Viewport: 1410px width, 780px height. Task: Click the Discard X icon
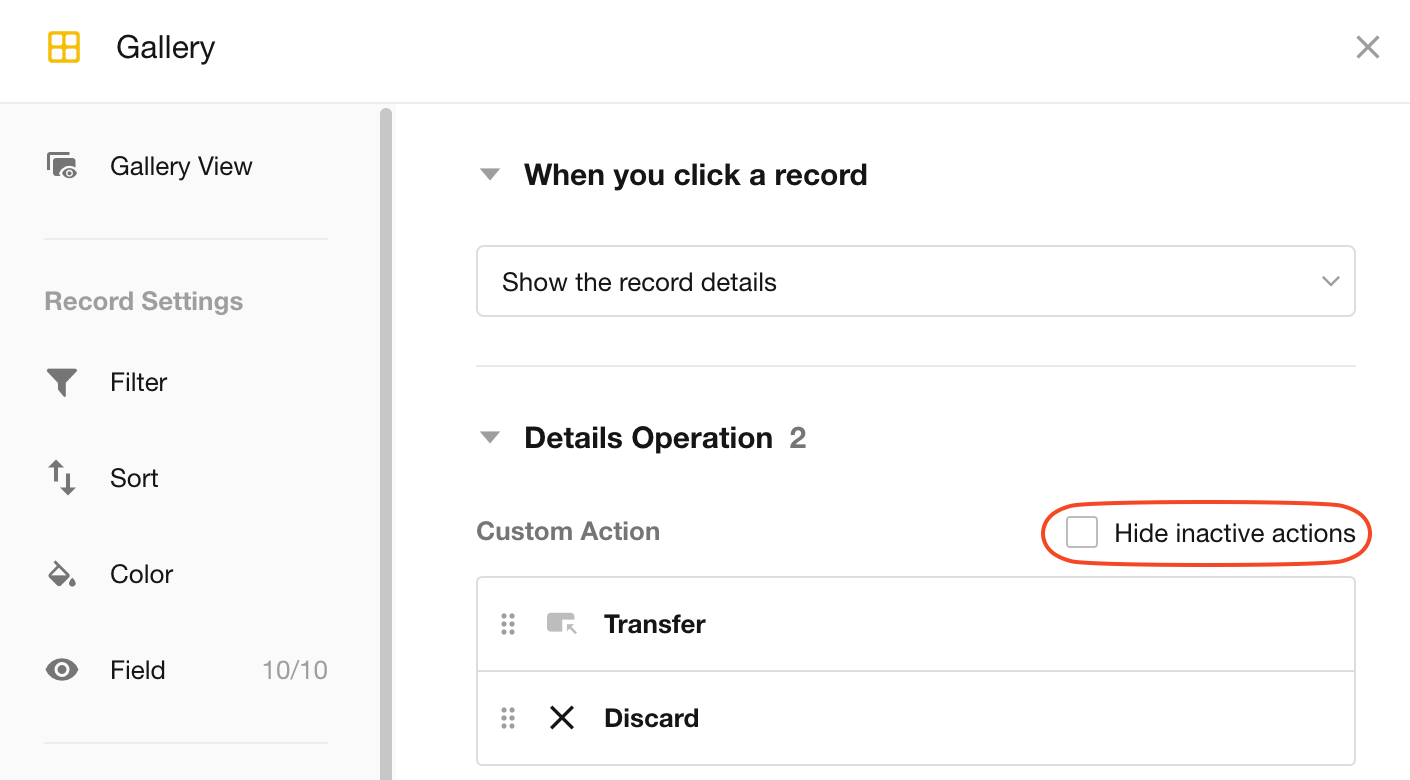[562, 718]
